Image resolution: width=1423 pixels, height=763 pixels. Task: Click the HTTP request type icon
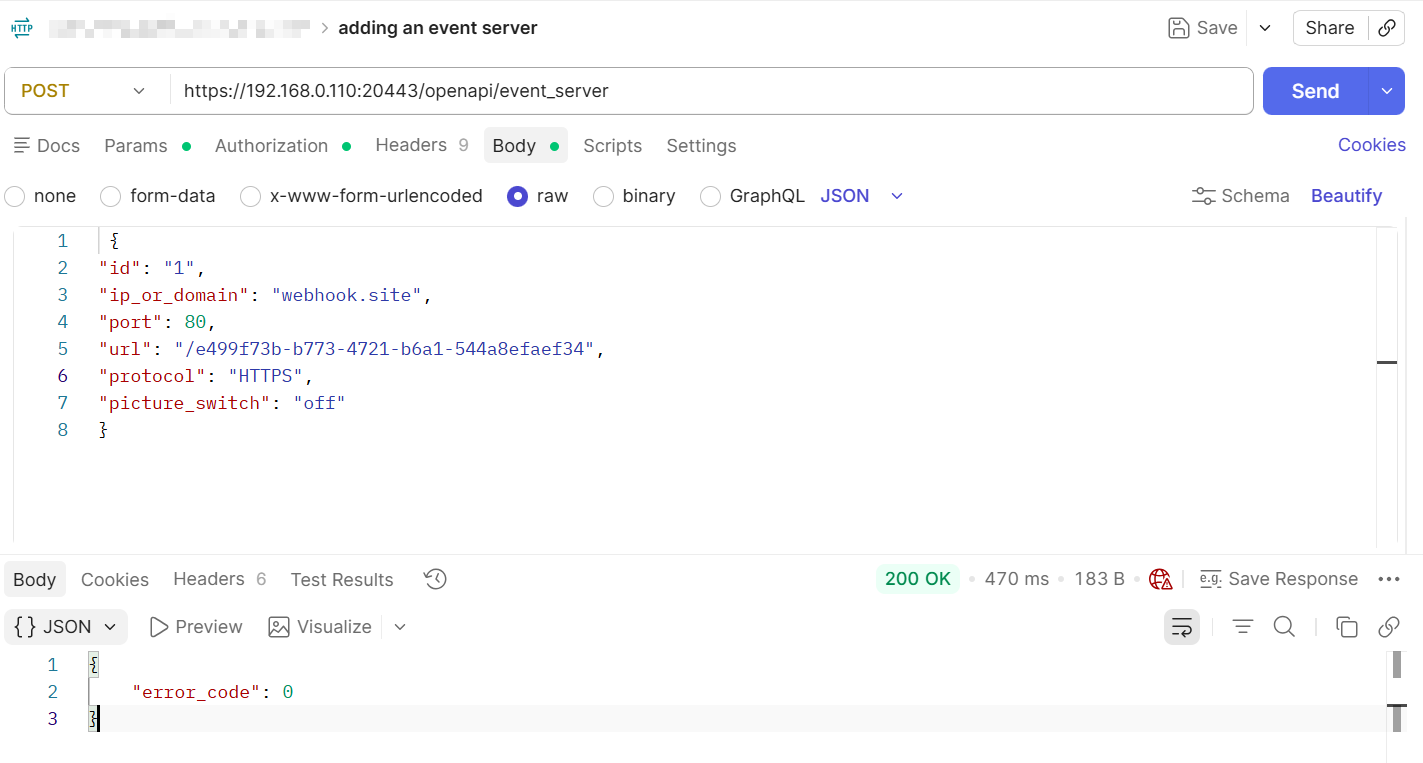[x=21, y=28]
